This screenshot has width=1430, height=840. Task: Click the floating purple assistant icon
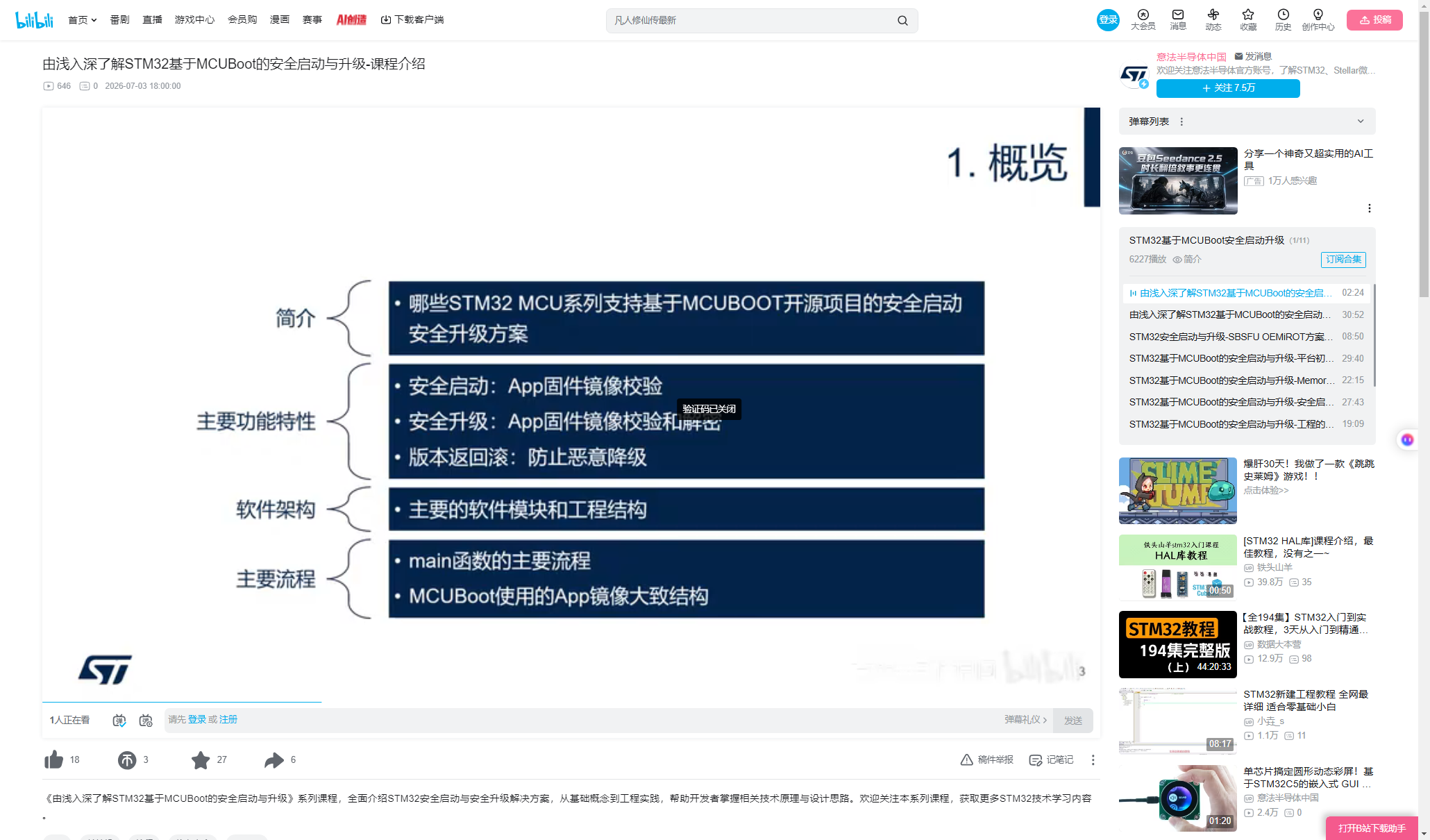(1407, 439)
